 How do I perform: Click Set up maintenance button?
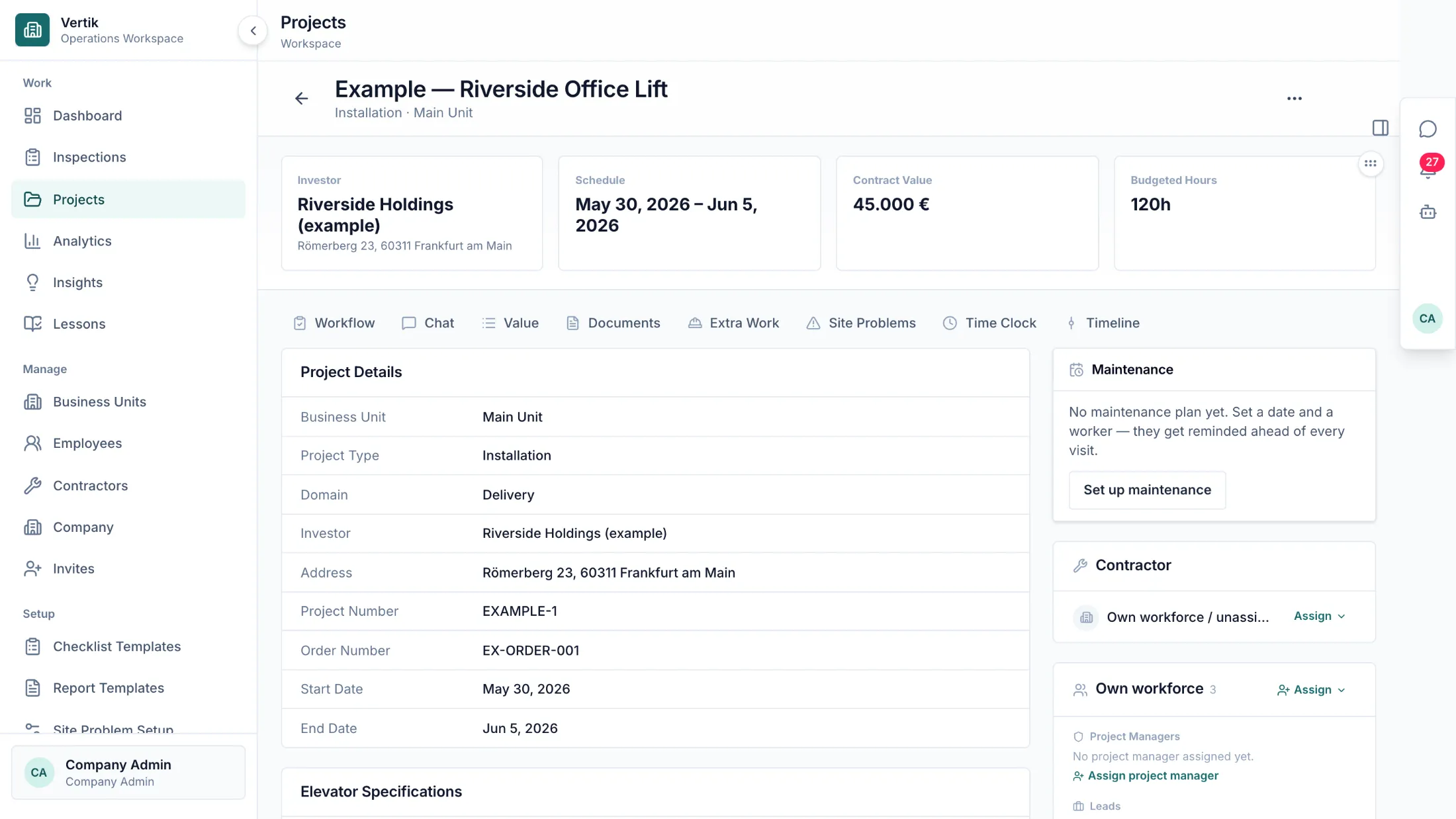pos(1147,490)
